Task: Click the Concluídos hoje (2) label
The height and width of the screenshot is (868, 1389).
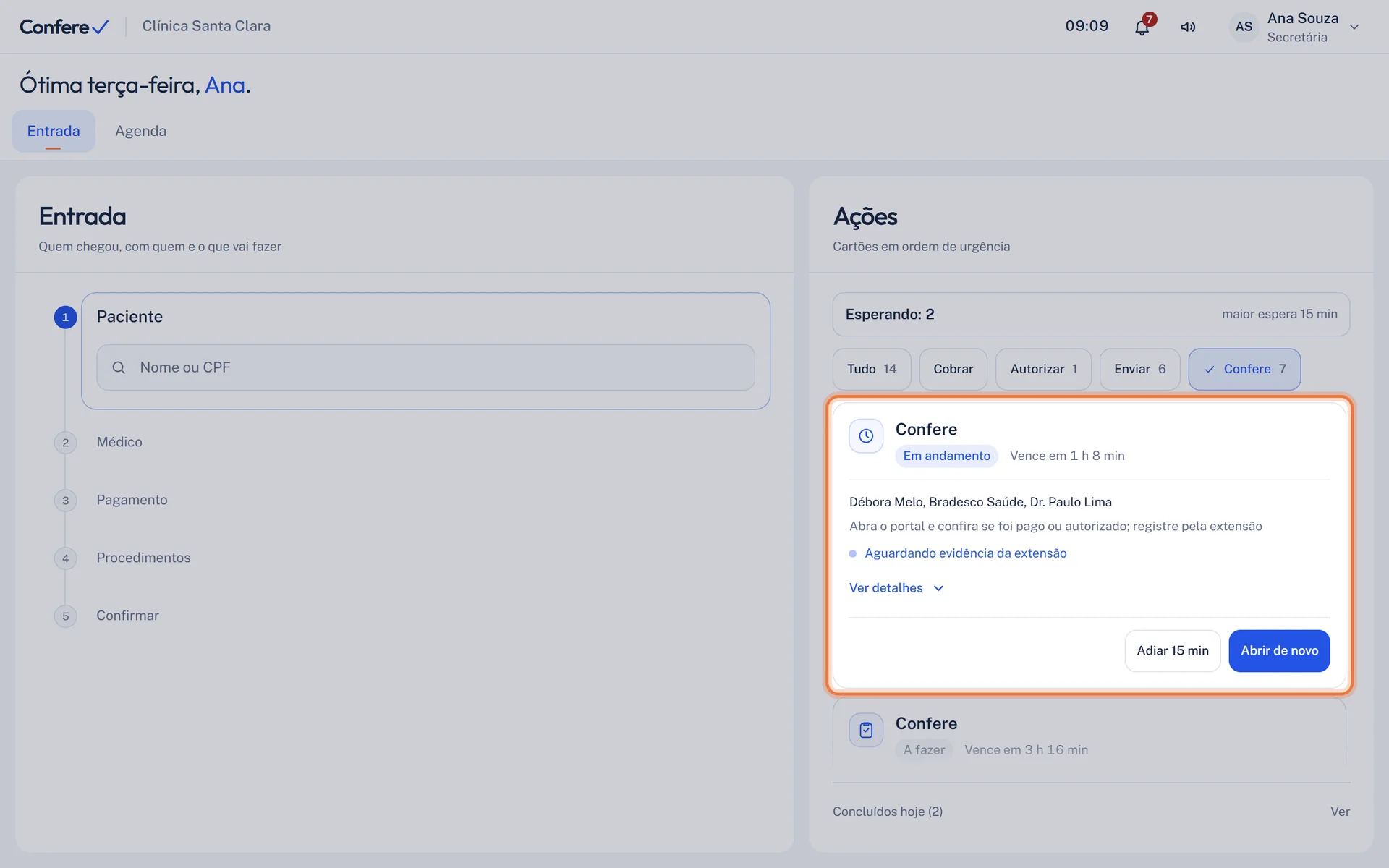Action: pyautogui.click(x=888, y=812)
